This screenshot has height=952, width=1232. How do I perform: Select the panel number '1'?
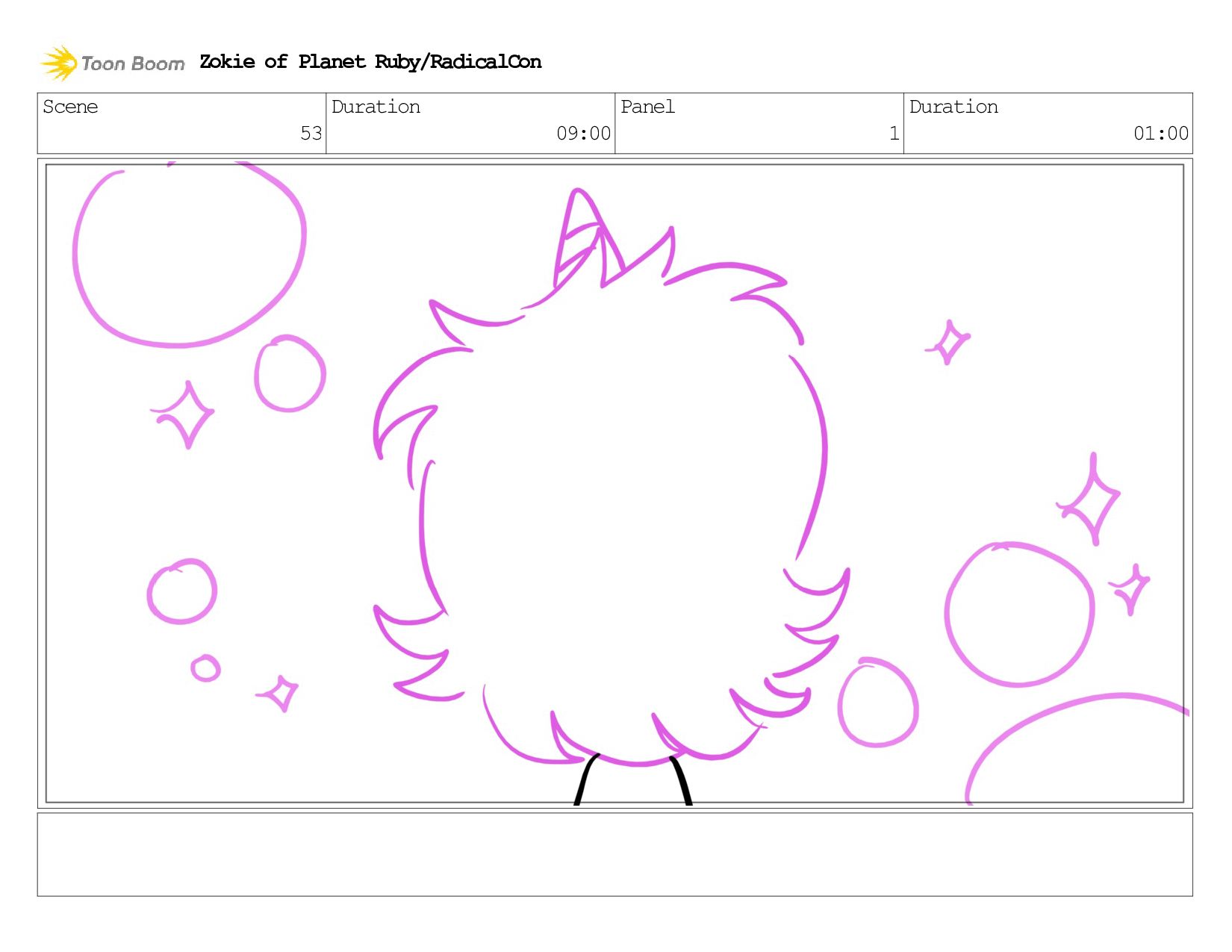point(894,134)
